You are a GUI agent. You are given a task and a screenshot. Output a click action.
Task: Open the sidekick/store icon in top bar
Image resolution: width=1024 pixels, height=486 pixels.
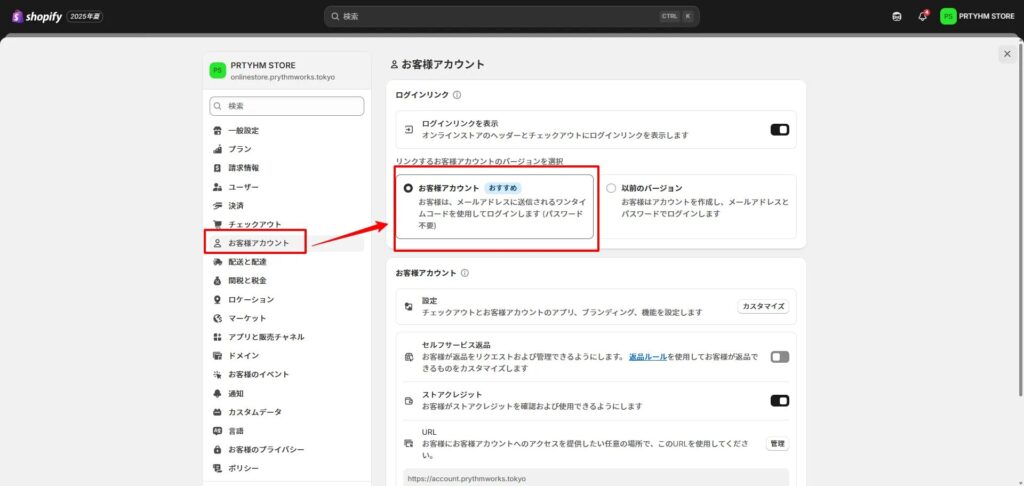[897, 16]
